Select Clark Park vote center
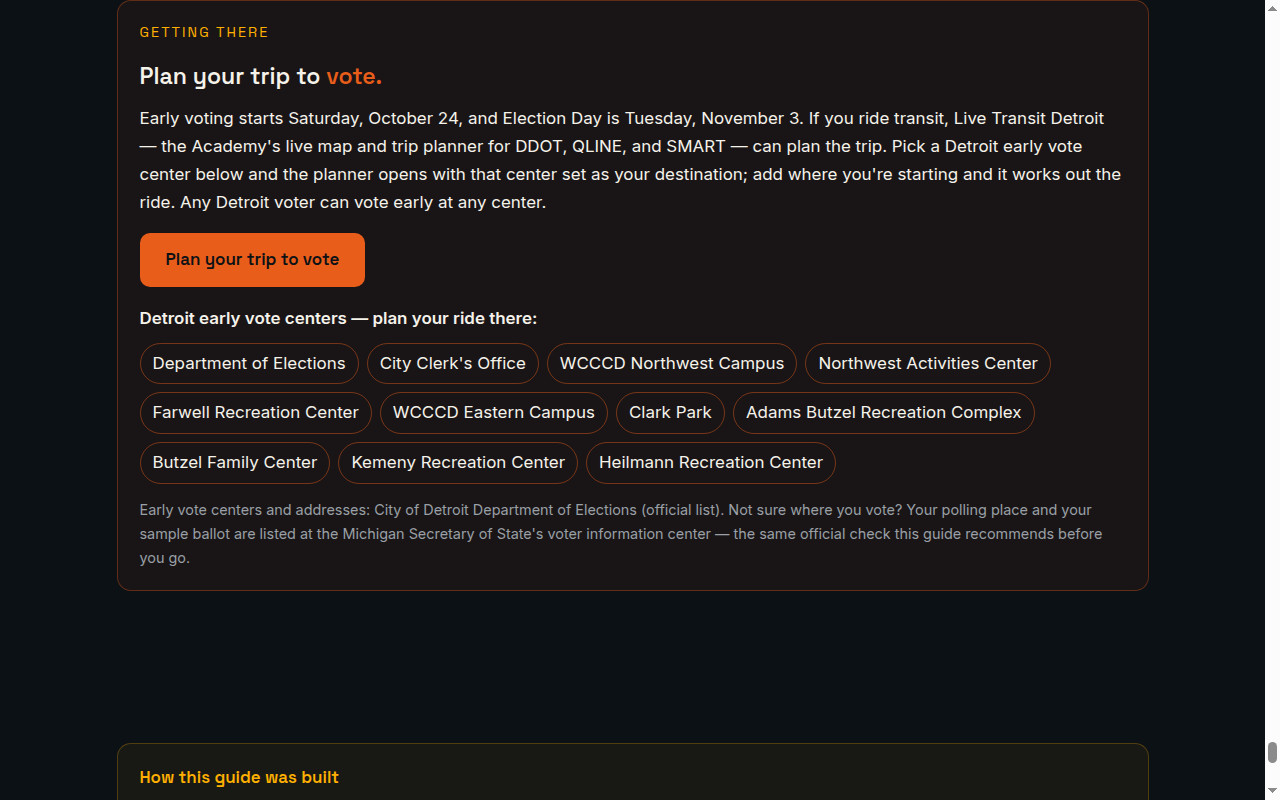Image resolution: width=1280 pixels, height=800 pixels. (670, 412)
